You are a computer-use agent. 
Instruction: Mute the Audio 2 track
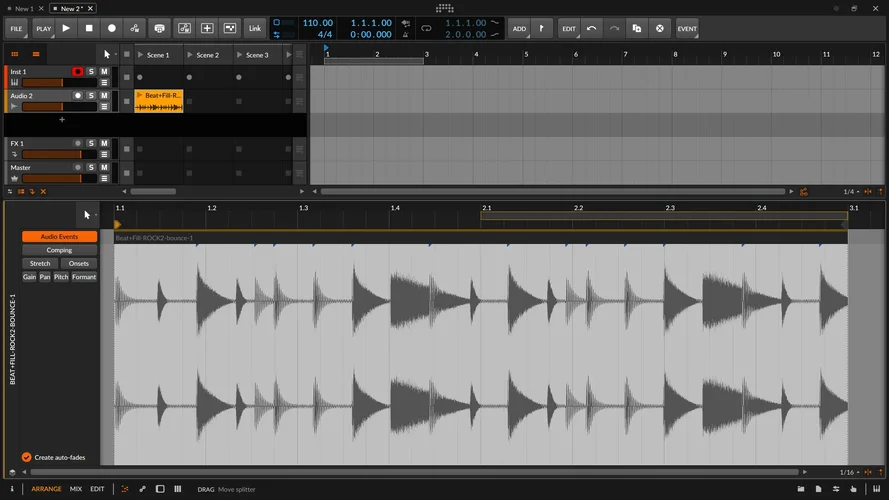tap(104, 96)
